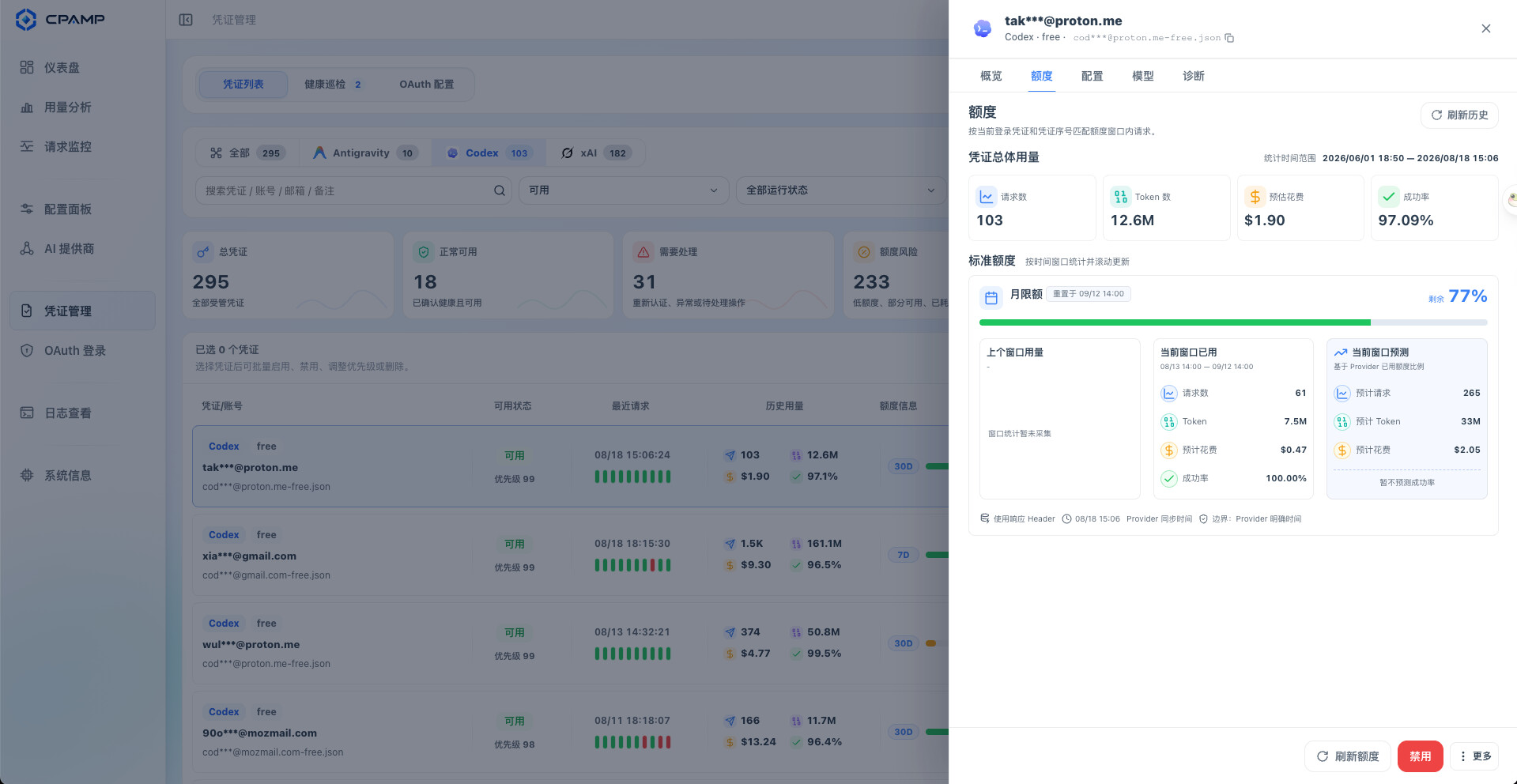
Task: Click the 重置于 09/12 14:00 badge
Action: pos(1089,294)
